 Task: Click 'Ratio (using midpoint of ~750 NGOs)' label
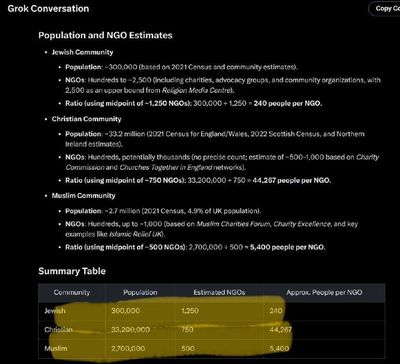126,180
